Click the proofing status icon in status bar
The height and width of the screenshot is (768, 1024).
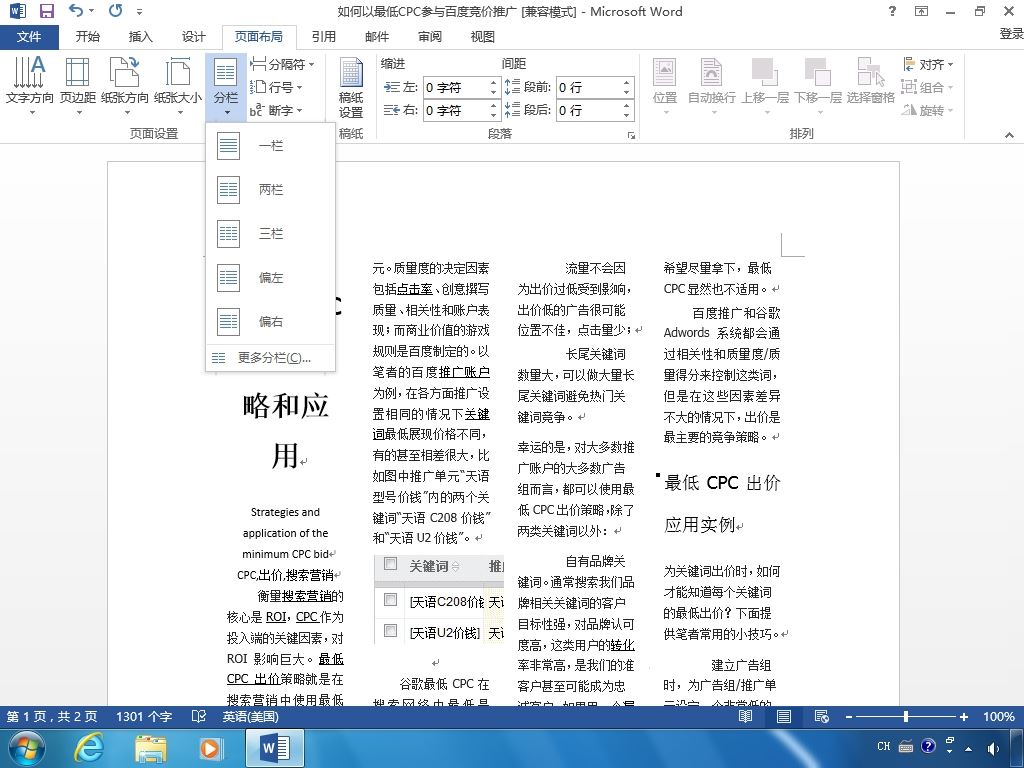(199, 716)
